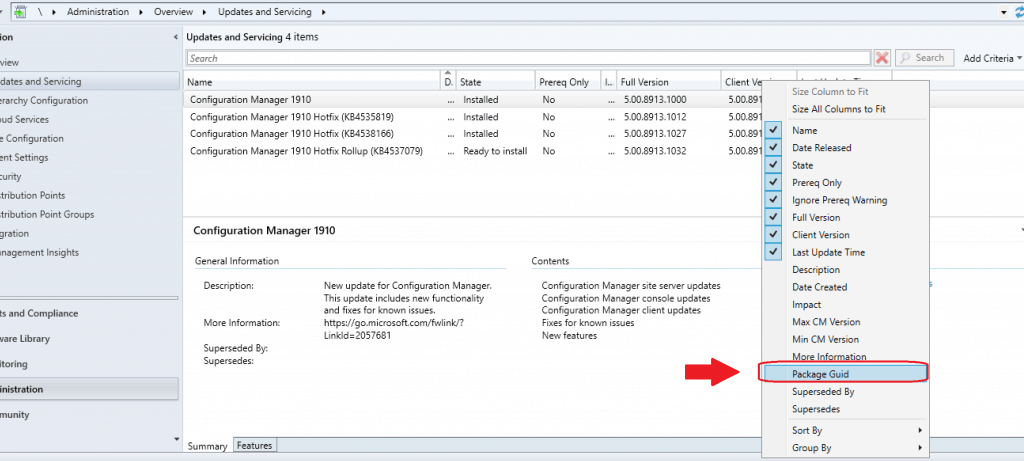Screen dimensions: 1024x461
Task: Select the Configuration Manager 1910 row
Action: point(473,100)
